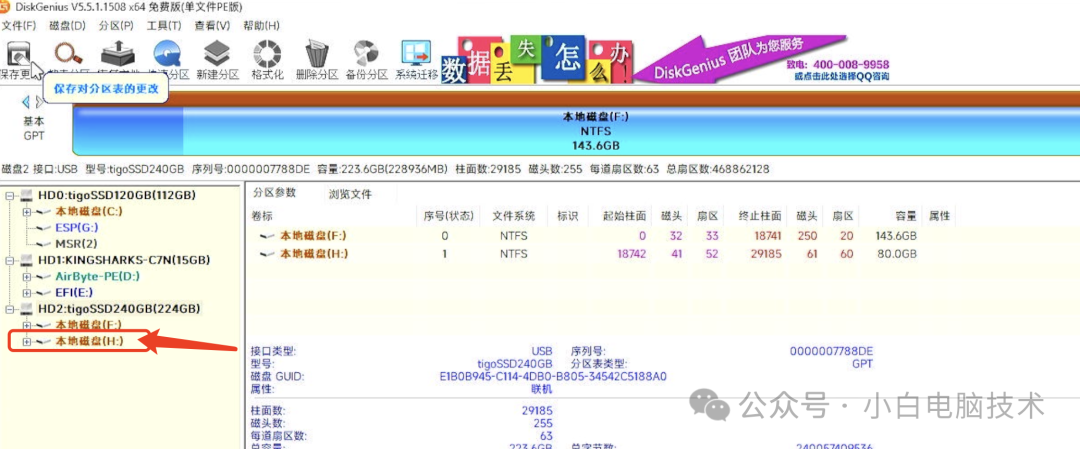Viewport: 1080px width, 449px height.
Task: Click the HD1 disk drive icon in tree
Action: coord(26,260)
